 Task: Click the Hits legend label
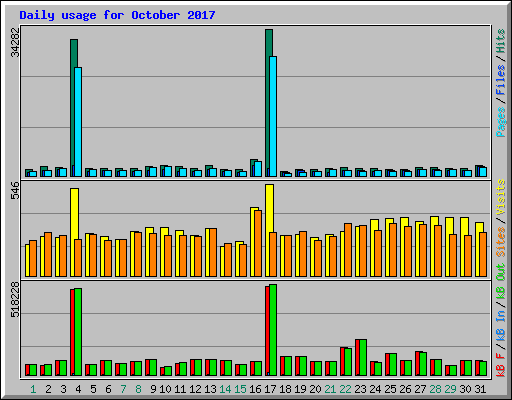(500, 41)
